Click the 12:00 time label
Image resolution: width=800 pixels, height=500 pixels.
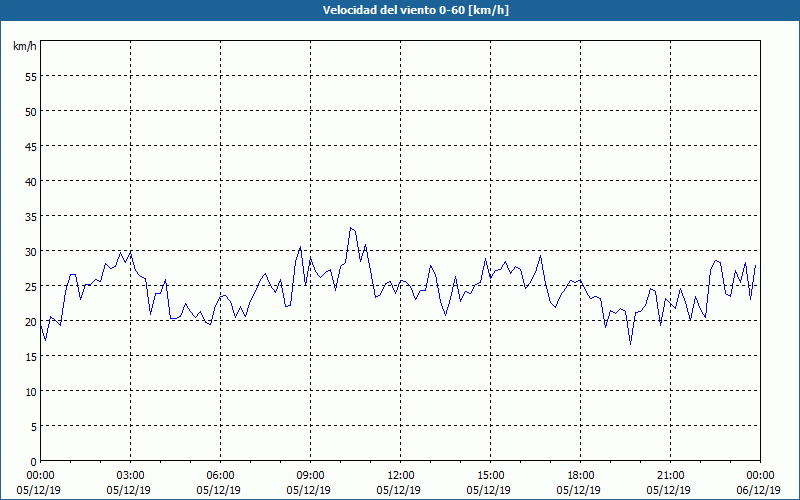[401, 476]
